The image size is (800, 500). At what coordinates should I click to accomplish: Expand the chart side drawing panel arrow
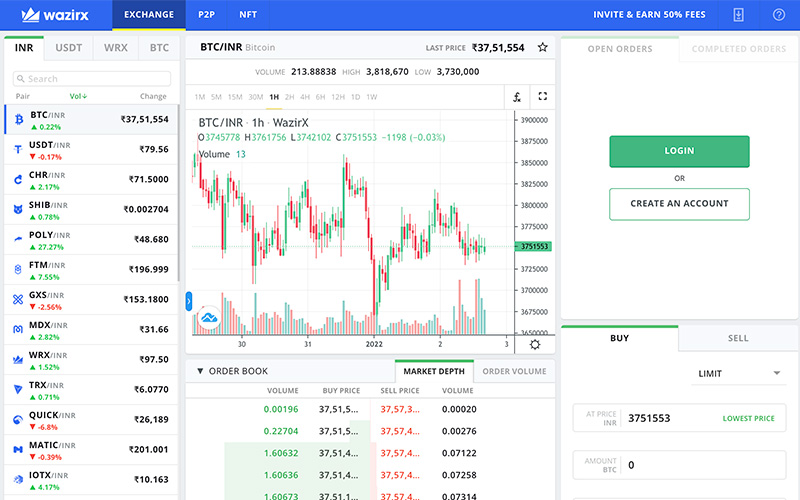(189, 302)
